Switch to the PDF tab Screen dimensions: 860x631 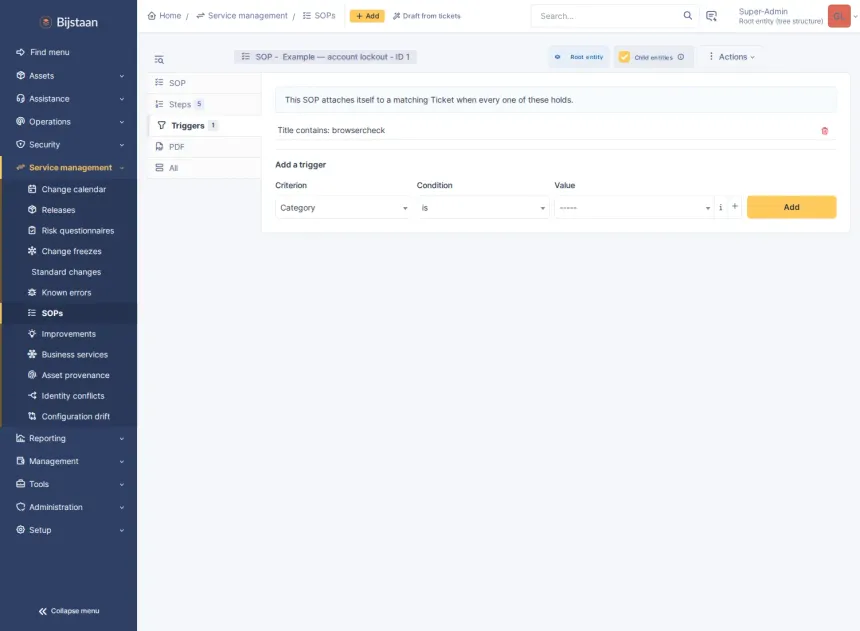pos(204,147)
